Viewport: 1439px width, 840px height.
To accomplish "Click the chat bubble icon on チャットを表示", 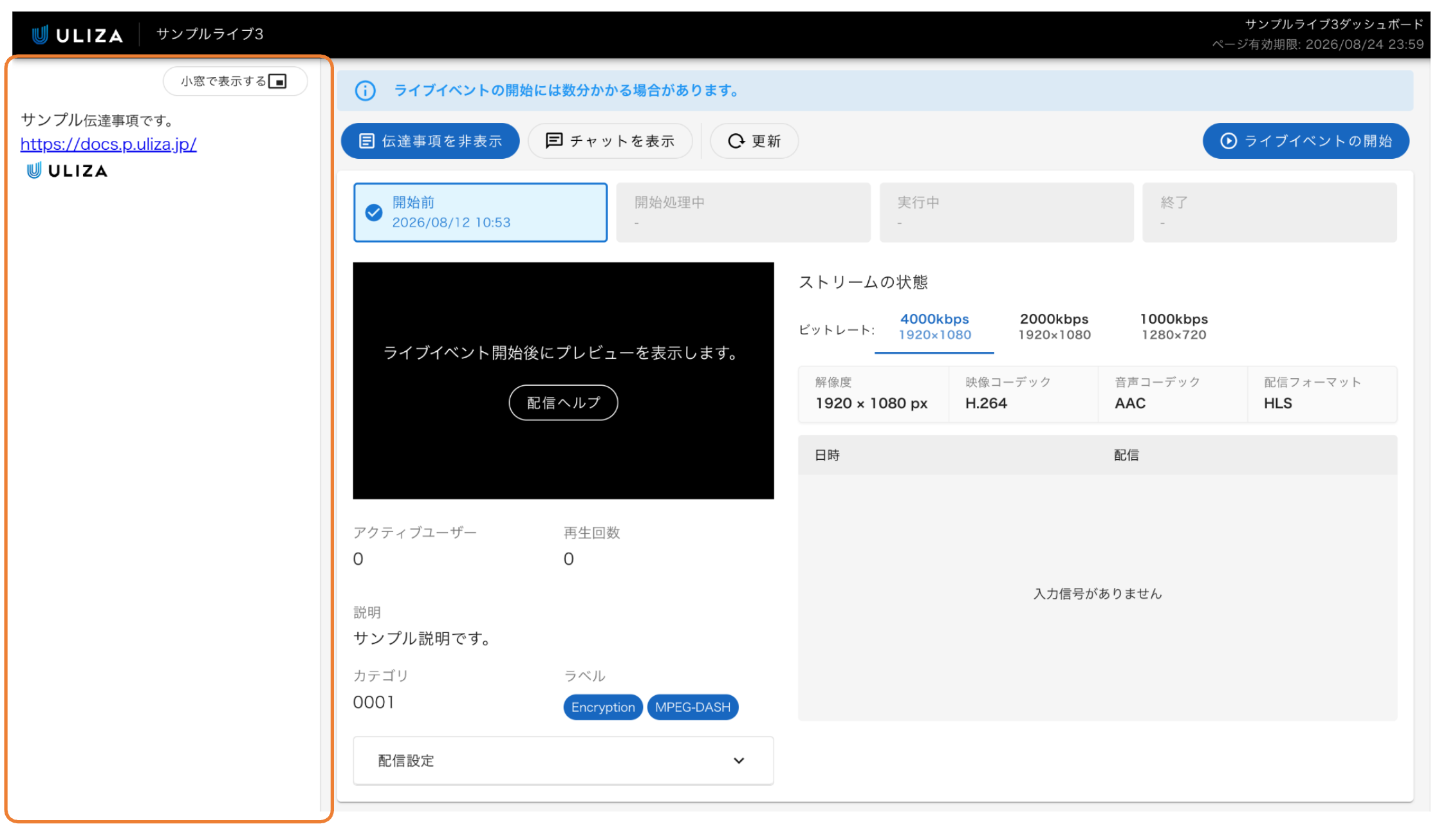I will 554,141.
